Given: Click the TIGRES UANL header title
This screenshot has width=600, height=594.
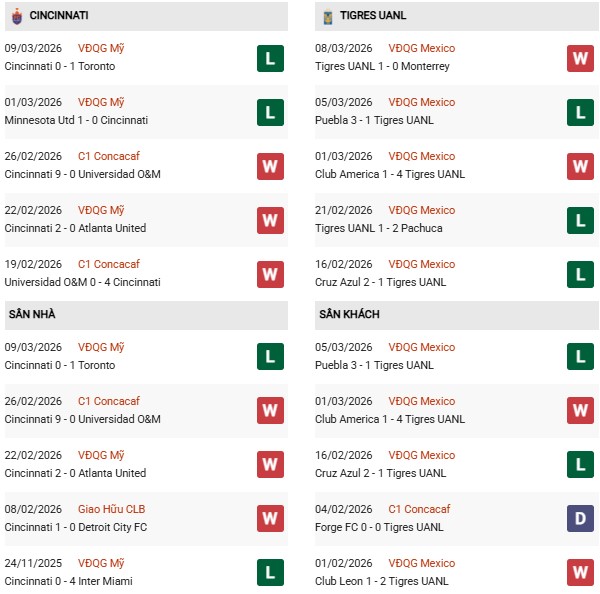Looking at the screenshot, I should 373,16.
